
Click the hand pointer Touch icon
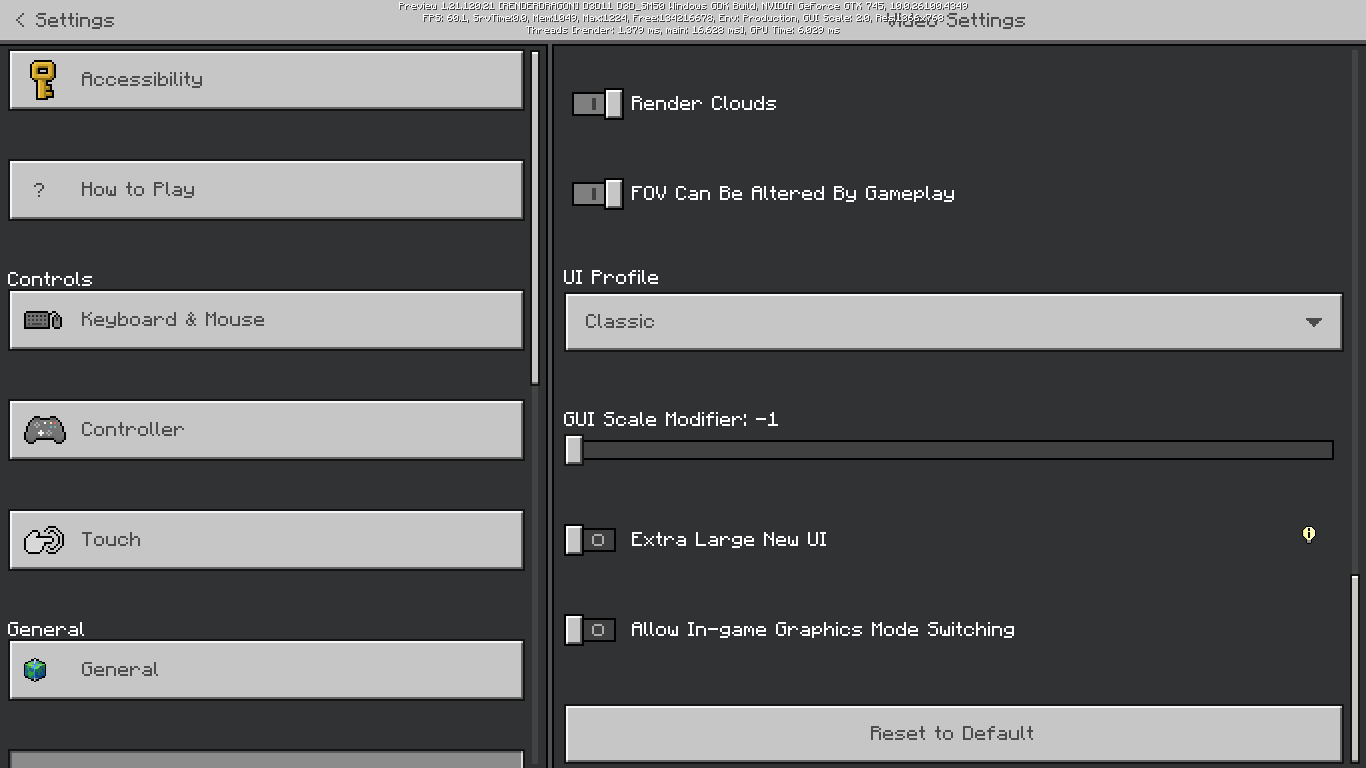coord(44,540)
